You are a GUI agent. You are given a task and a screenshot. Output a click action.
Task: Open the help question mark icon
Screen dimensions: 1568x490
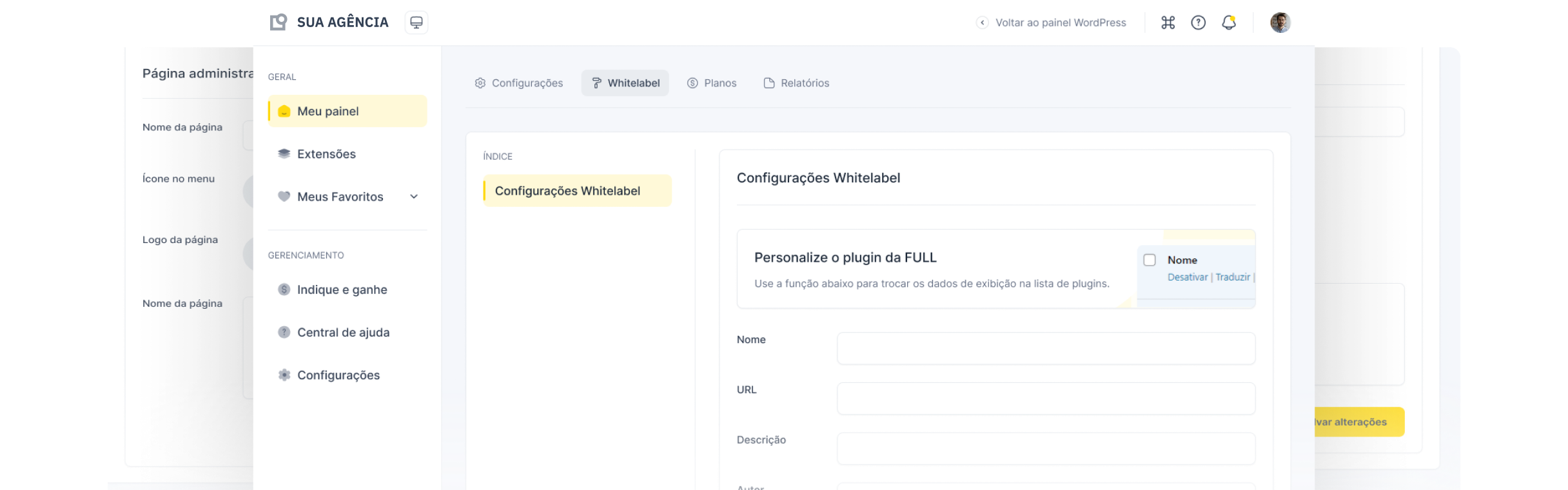[x=1198, y=23]
